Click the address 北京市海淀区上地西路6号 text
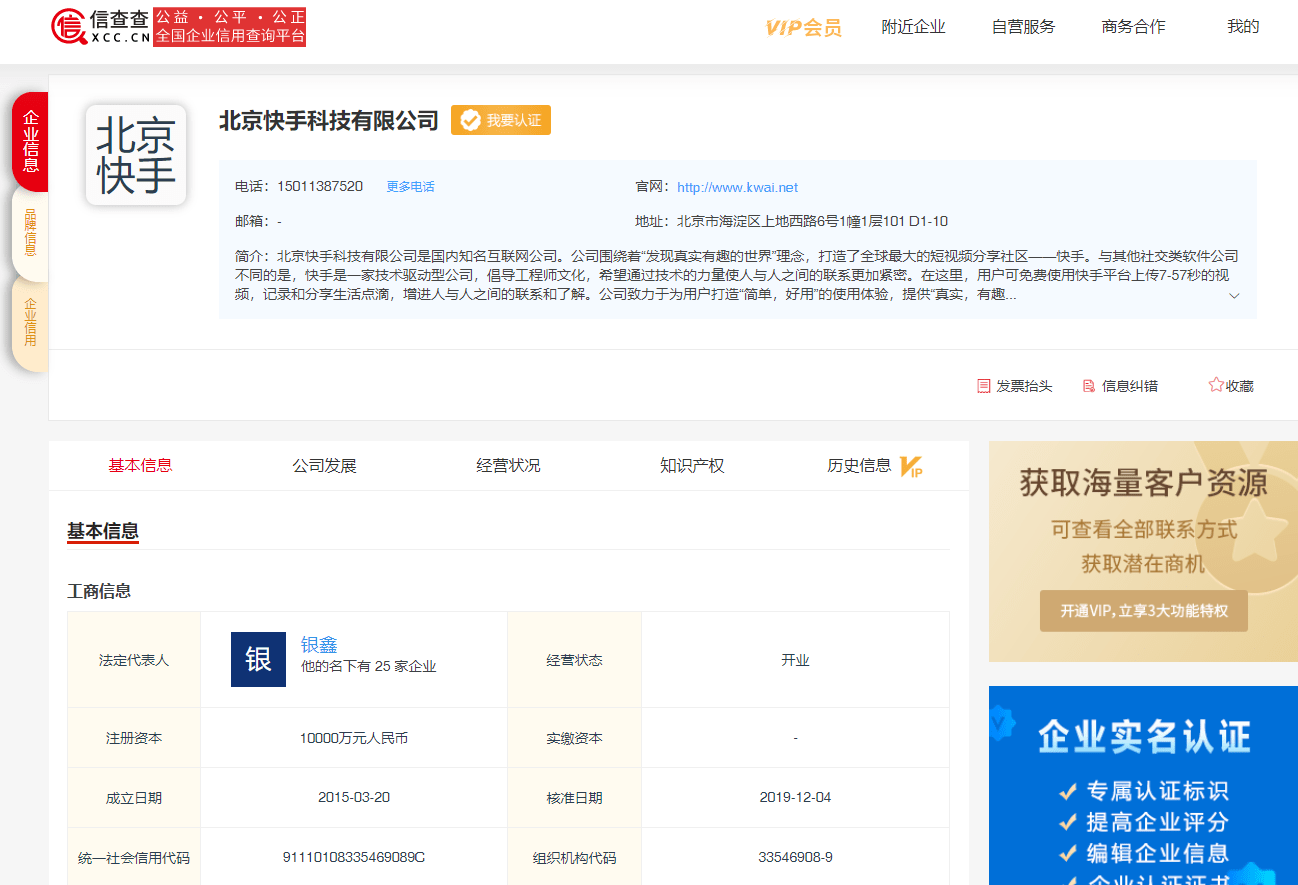This screenshot has width=1298, height=885. coord(812,221)
